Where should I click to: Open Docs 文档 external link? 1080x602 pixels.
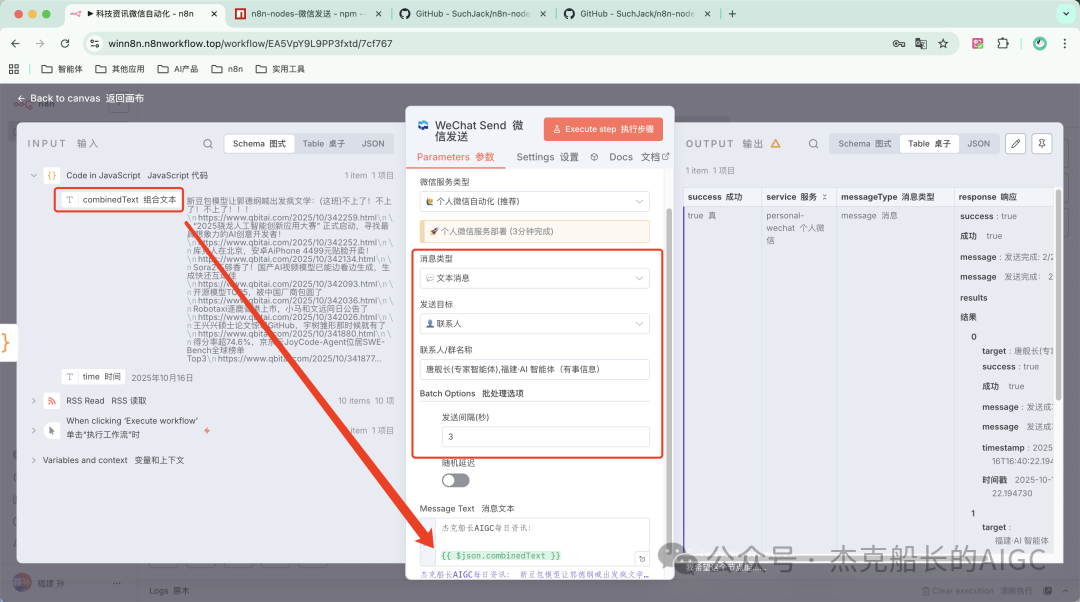(638, 157)
